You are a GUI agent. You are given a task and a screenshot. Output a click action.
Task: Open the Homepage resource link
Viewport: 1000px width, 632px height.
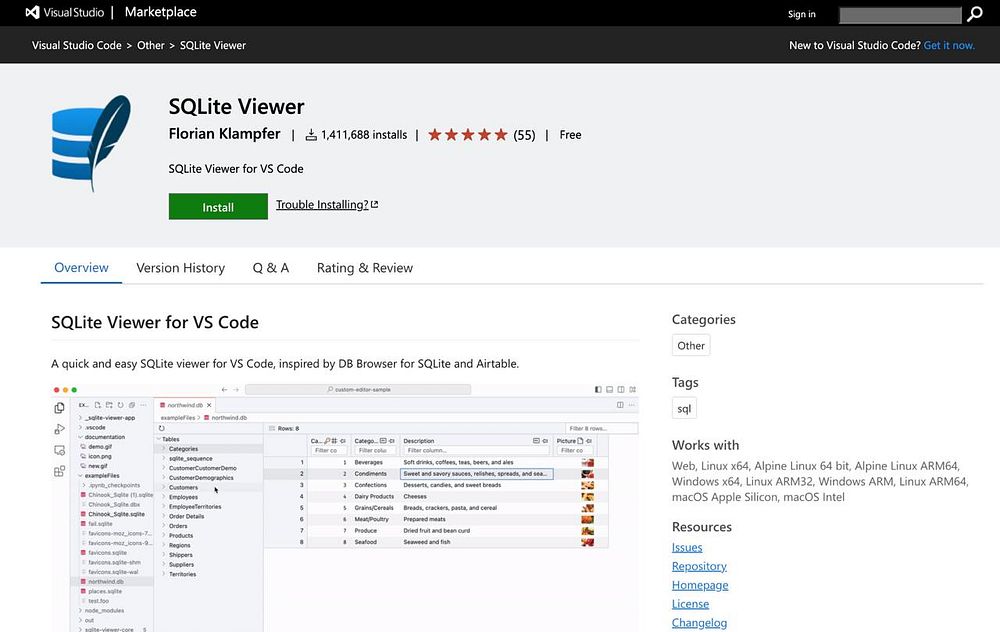(700, 585)
